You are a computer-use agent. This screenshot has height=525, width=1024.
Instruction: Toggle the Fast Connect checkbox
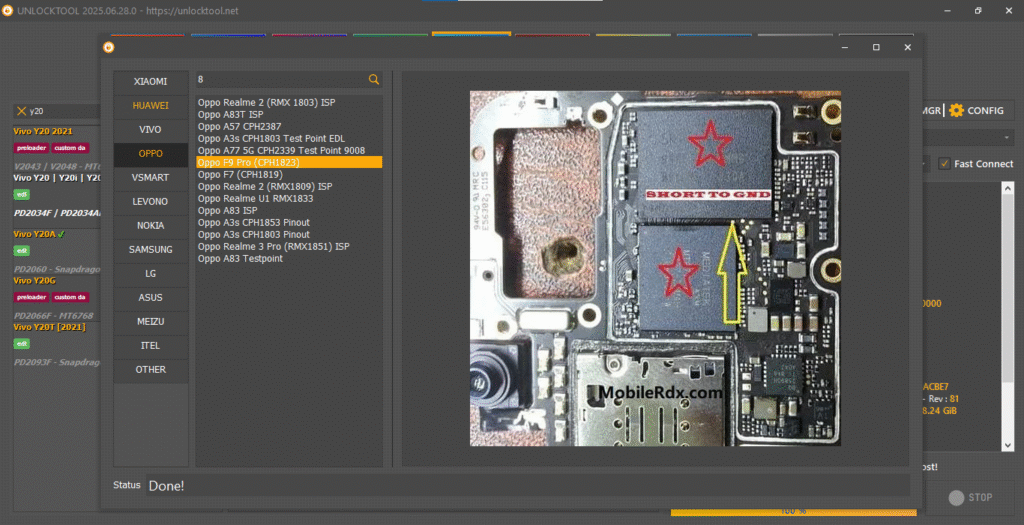coord(944,164)
